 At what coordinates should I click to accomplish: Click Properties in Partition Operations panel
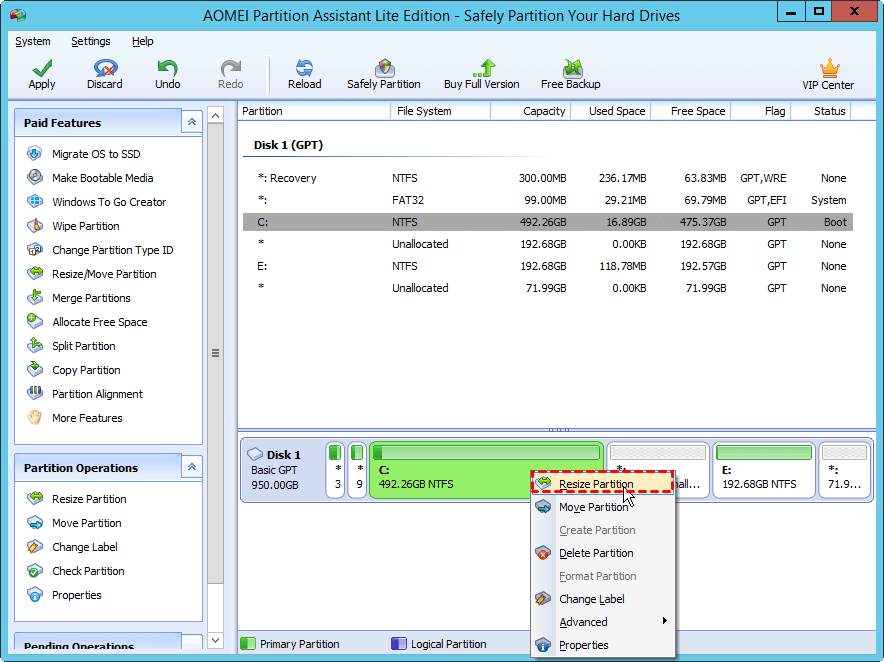click(76, 595)
